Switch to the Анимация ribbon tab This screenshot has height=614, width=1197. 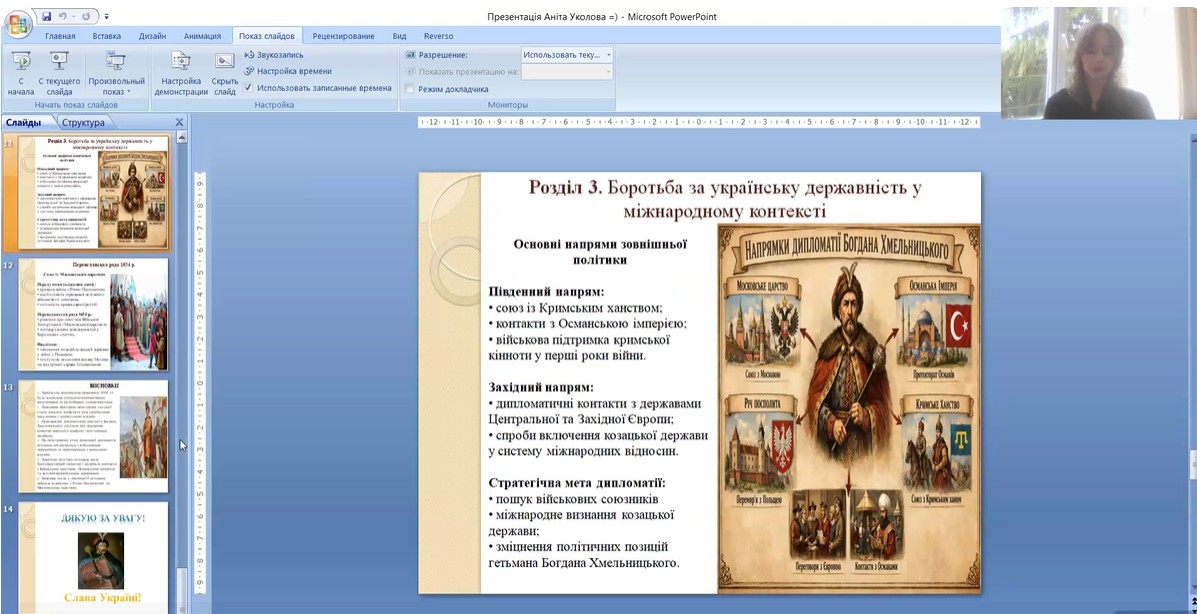[x=202, y=36]
